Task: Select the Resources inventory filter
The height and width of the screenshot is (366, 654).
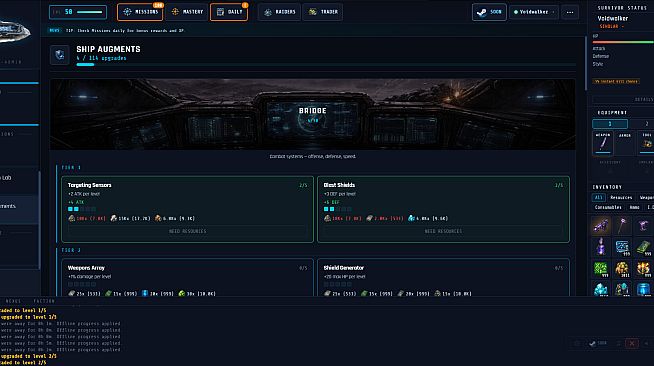Action: pyautogui.click(x=621, y=197)
